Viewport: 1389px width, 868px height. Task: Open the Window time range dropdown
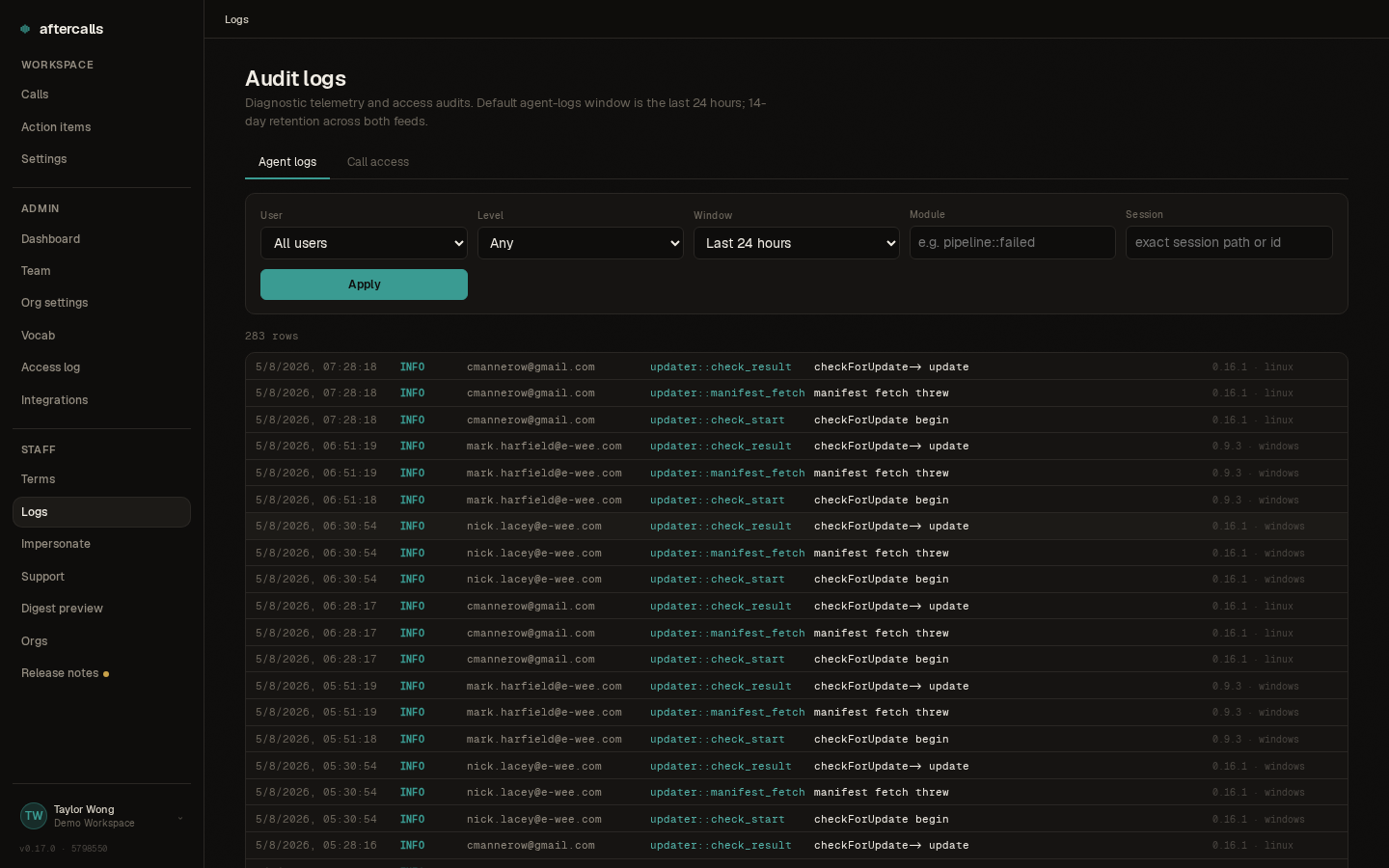tap(796, 243)
